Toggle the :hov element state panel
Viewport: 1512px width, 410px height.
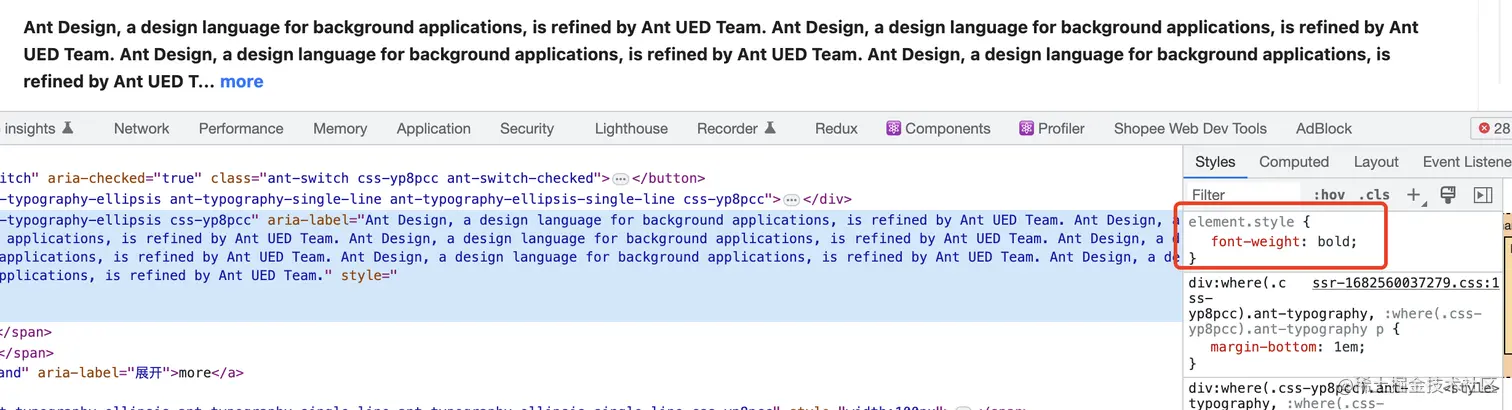click(x=1329, y=195)
